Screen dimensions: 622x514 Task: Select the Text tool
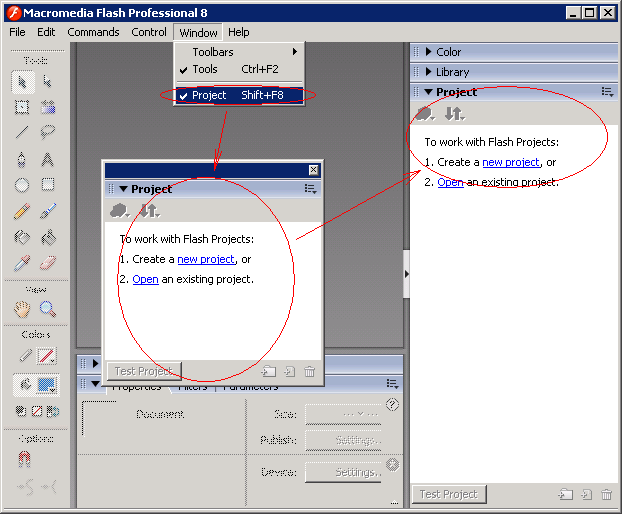tap(47, 159)
